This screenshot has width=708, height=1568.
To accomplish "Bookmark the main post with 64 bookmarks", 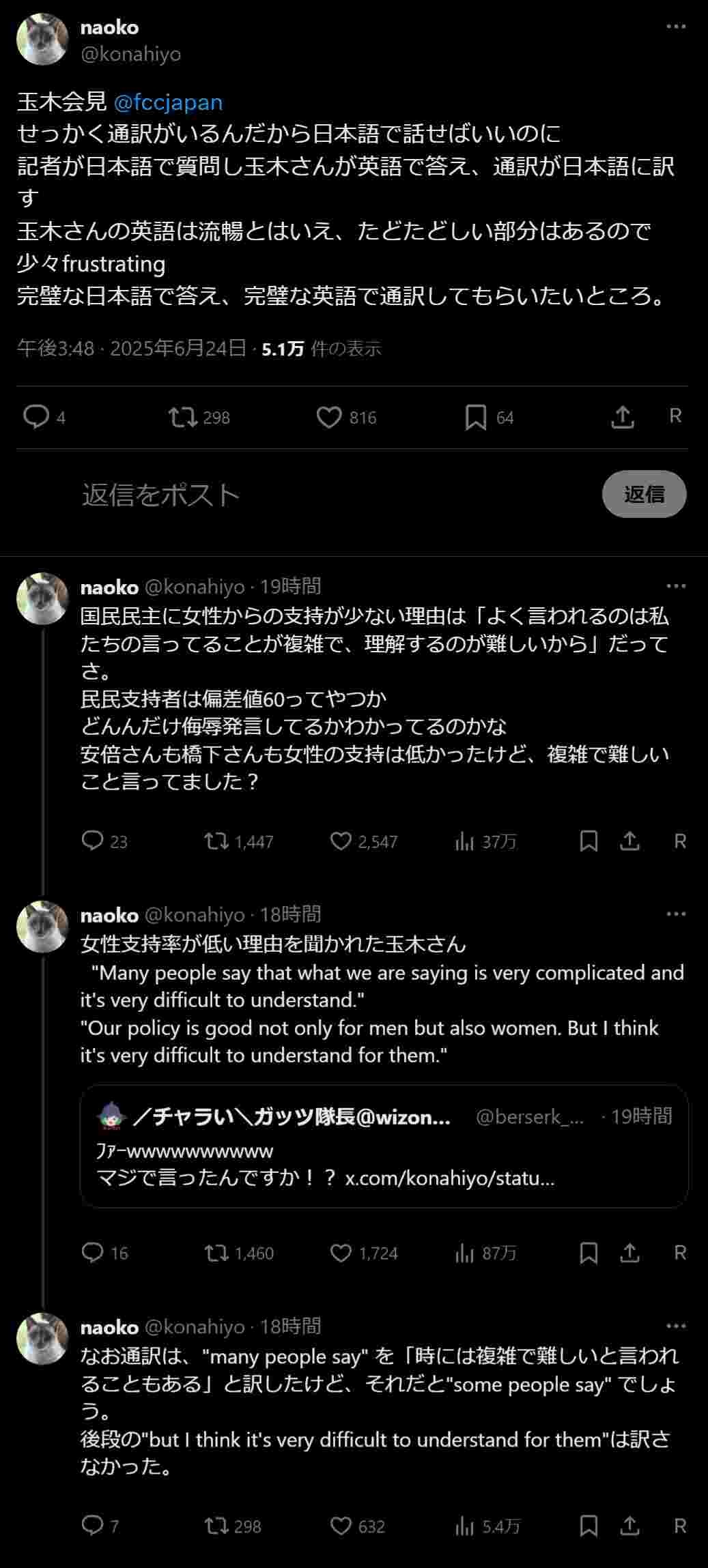I will point(476,417).
